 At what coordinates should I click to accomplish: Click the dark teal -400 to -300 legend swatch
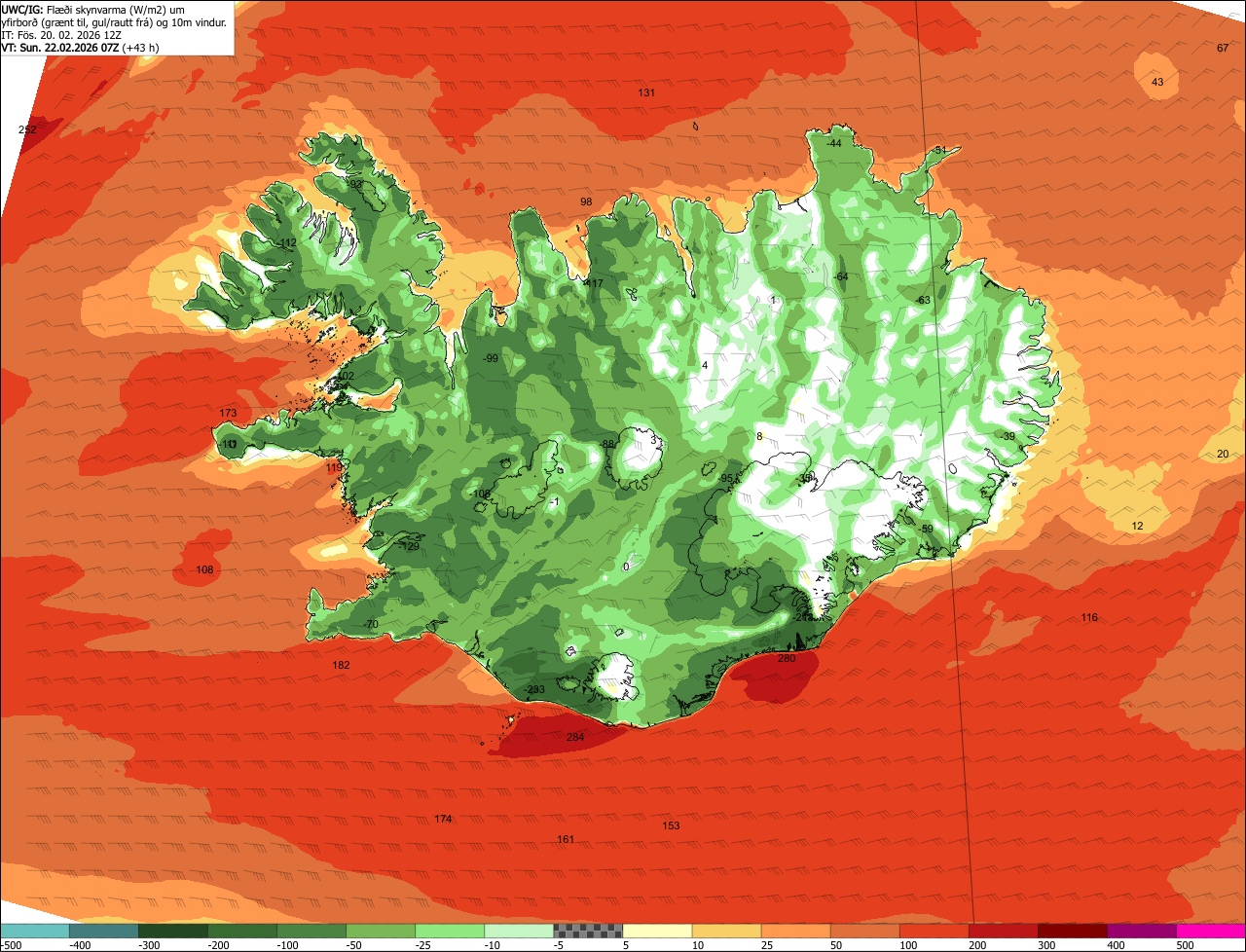click(103, 931)
